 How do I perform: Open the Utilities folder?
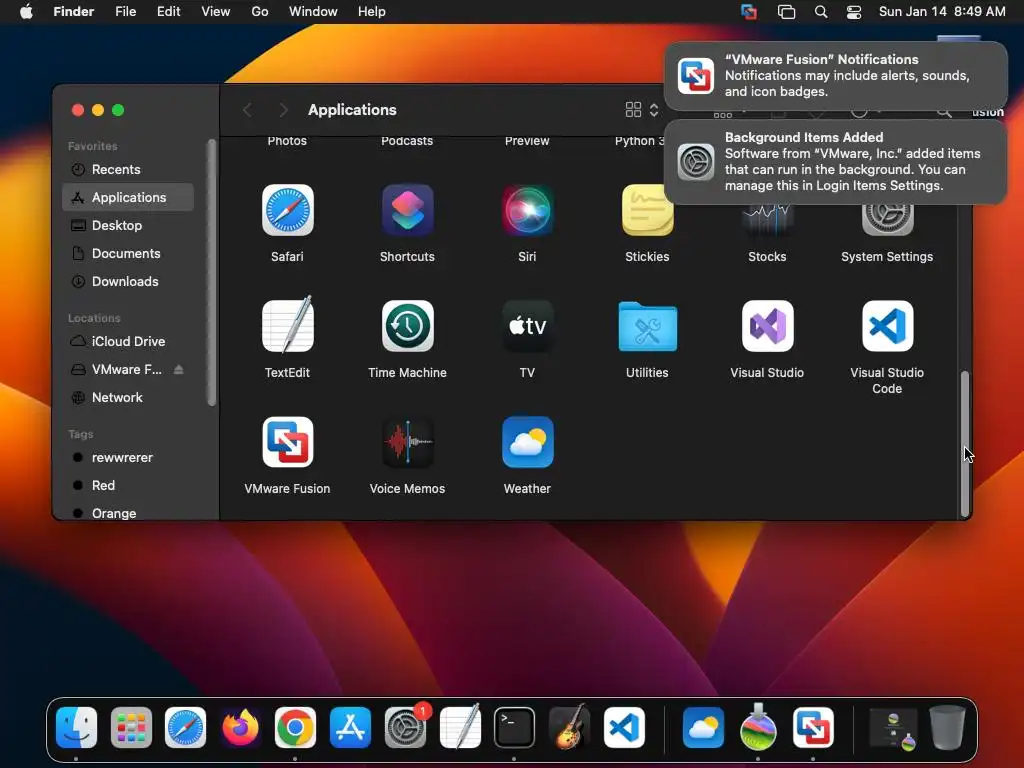click(647, 326)
